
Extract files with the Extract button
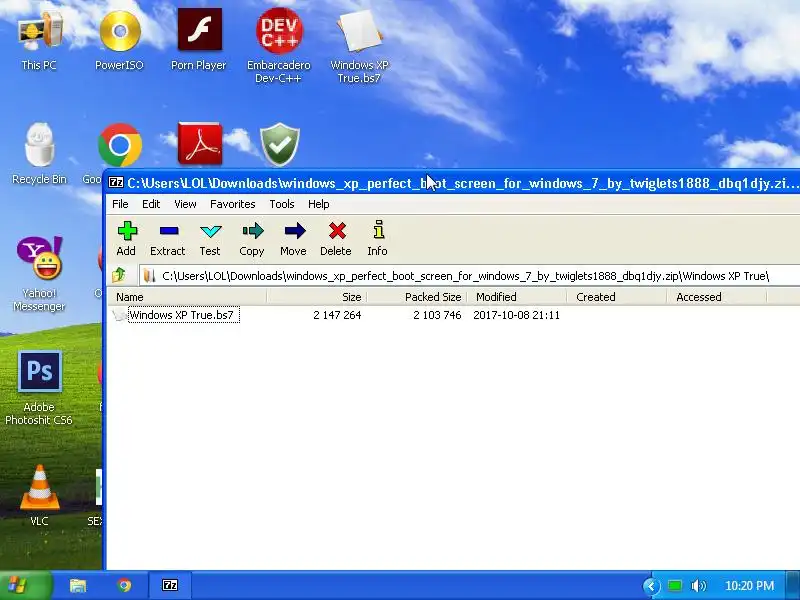167,238
